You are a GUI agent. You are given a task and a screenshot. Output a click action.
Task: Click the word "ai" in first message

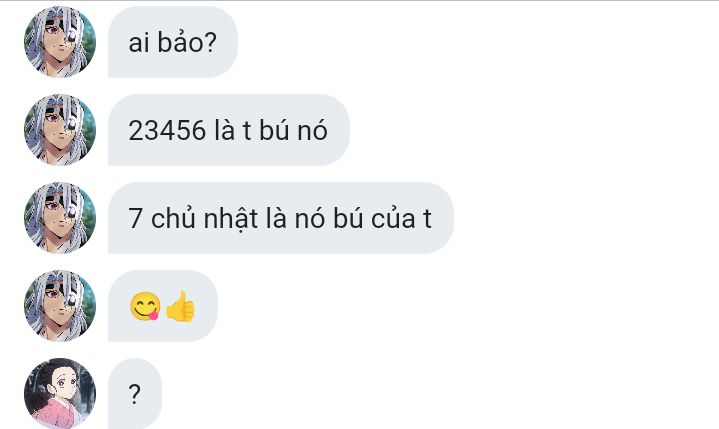(139, 43)
